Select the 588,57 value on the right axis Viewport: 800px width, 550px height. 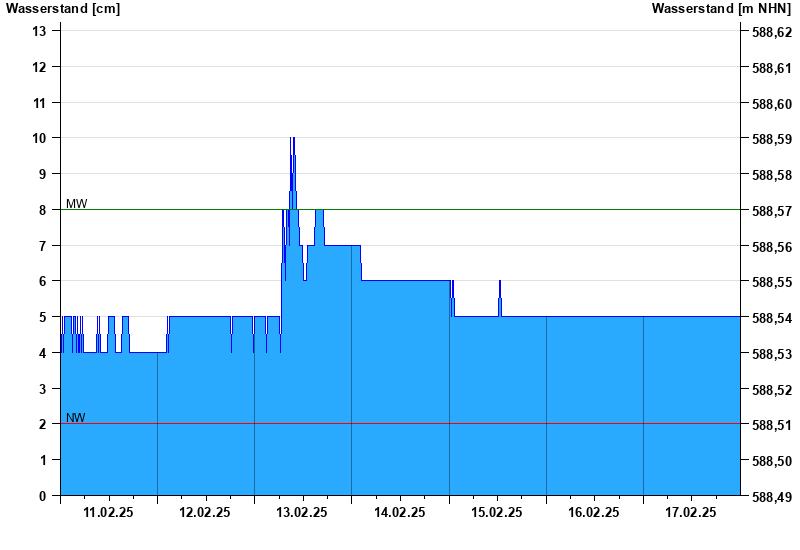pyautogui.click(x=771, y=211)
